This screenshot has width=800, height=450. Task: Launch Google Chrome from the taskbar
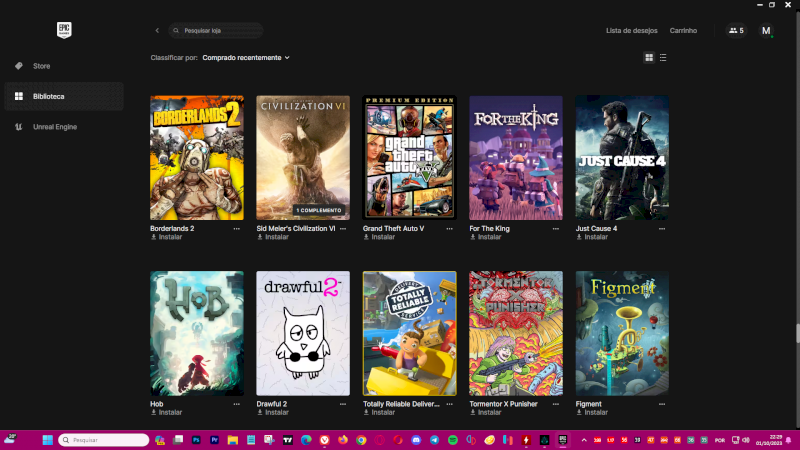[x=361, y=440]
